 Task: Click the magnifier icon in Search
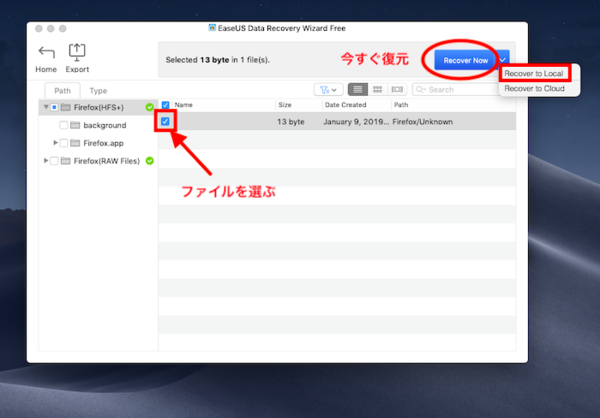point(420,90)
